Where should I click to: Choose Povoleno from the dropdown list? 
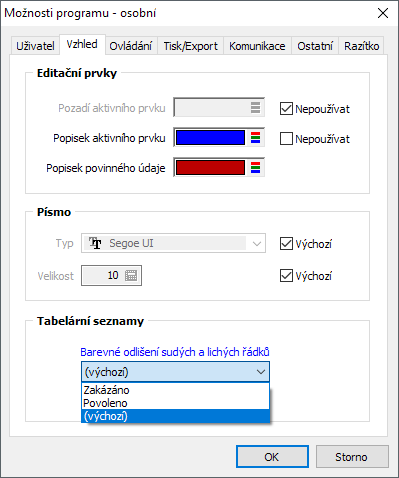click(175, 403)
